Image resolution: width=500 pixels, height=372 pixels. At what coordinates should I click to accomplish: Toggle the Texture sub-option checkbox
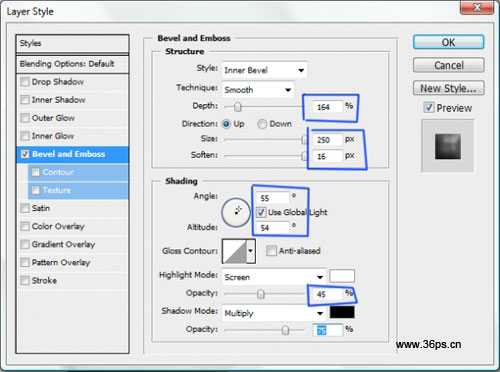tap(35, 190)
